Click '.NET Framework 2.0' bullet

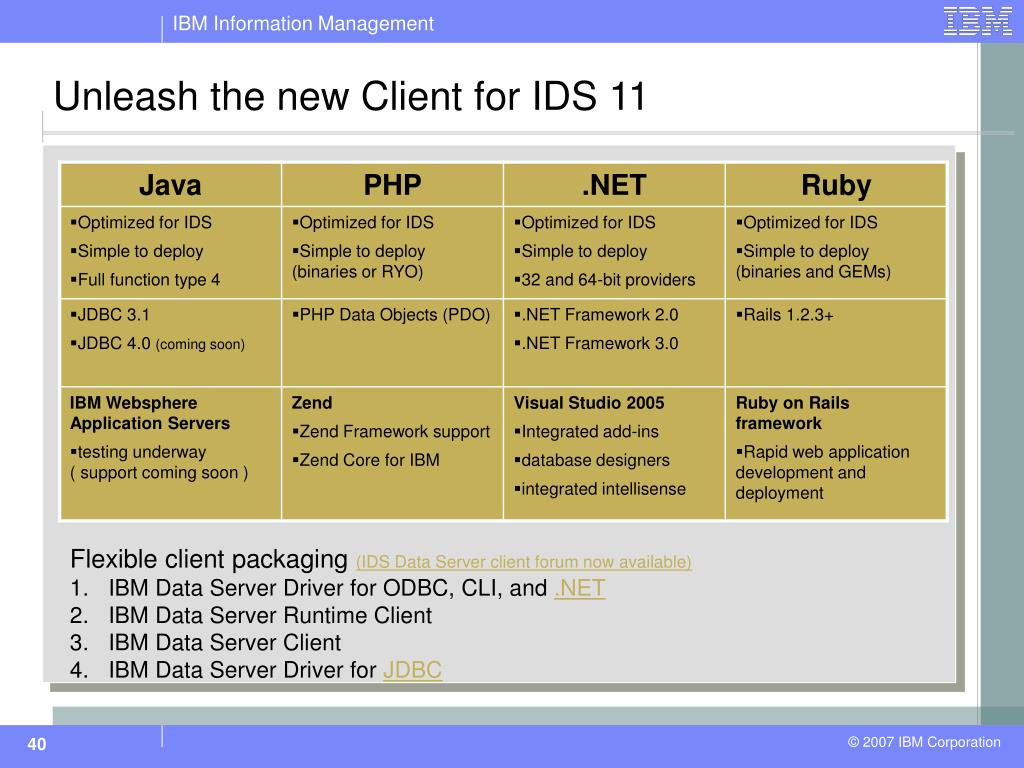coord(596,315)
